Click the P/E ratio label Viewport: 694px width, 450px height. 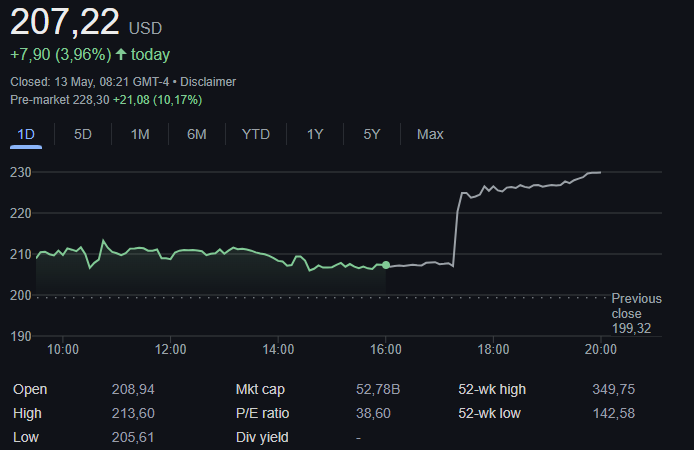tap(262, 413)
